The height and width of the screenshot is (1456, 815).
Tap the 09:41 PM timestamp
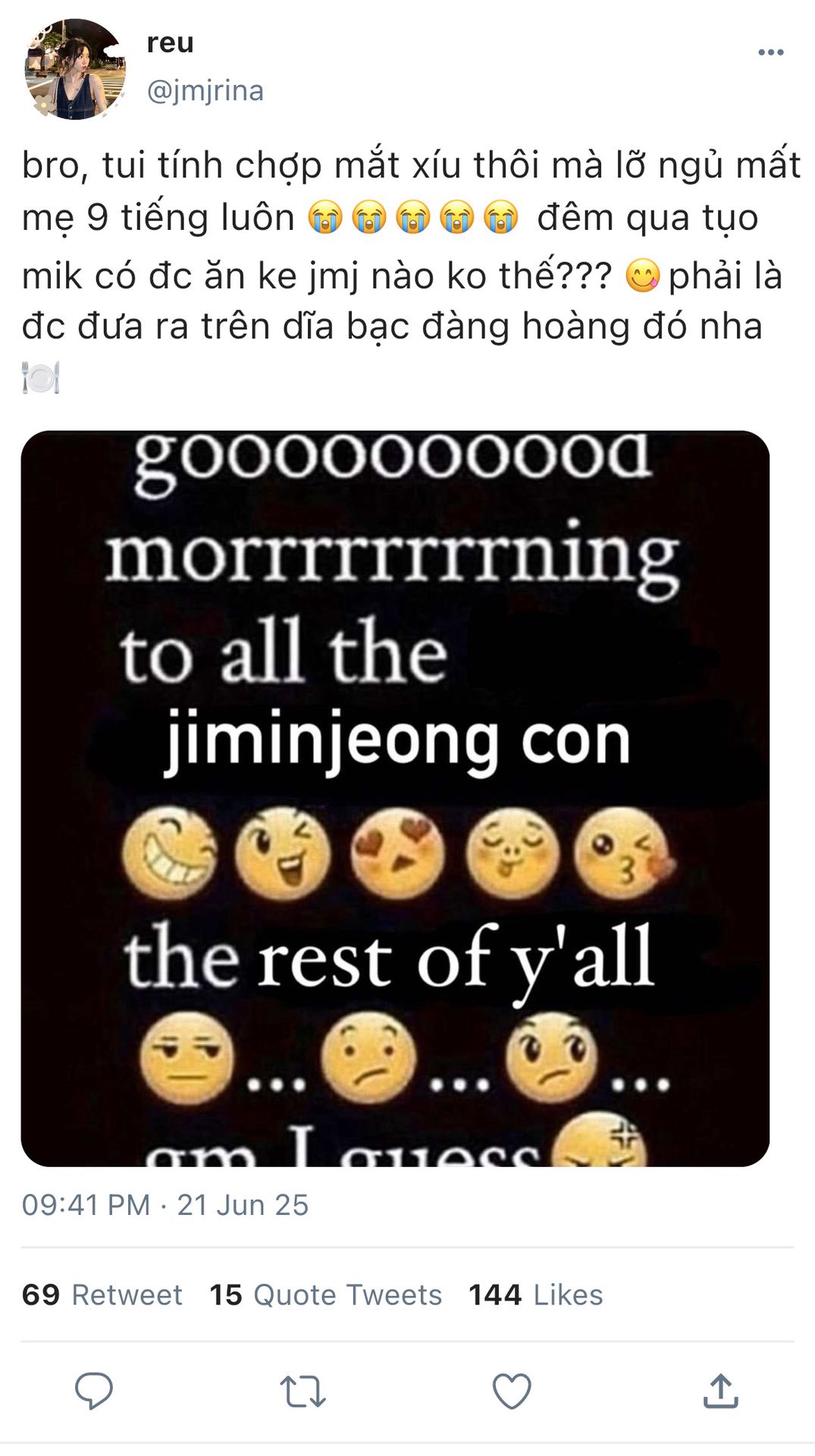[x=86, y=1205]
